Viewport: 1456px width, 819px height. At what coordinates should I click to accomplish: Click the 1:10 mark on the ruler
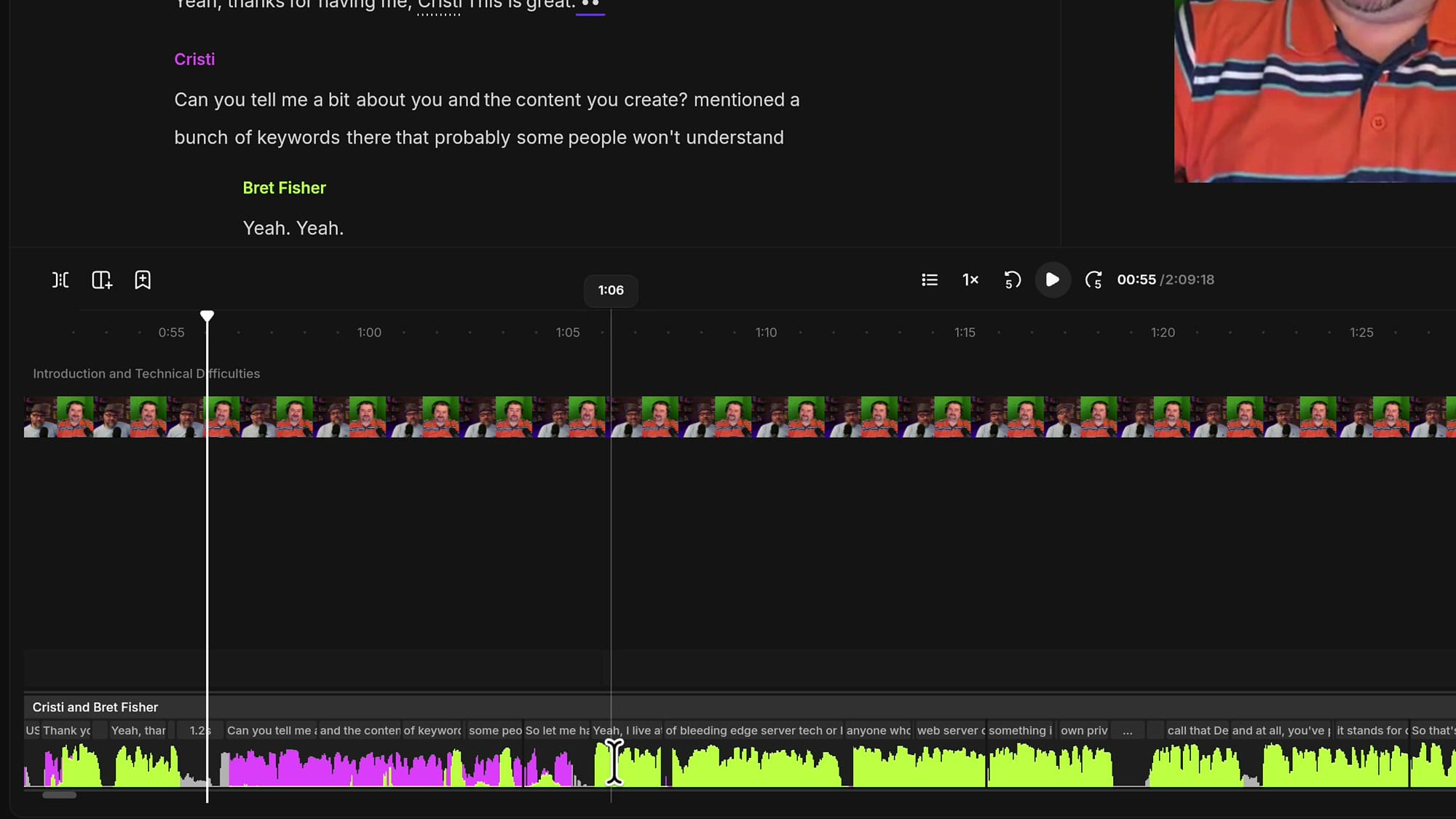point(766,333)
